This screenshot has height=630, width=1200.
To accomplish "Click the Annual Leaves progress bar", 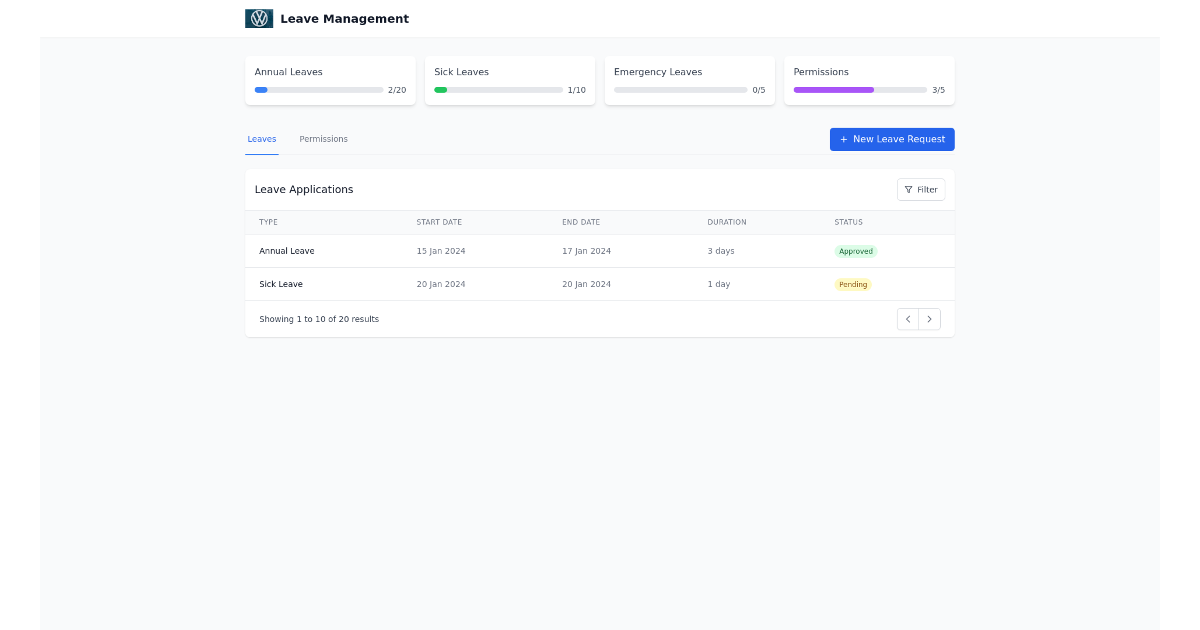I will (x=318, y=90).
